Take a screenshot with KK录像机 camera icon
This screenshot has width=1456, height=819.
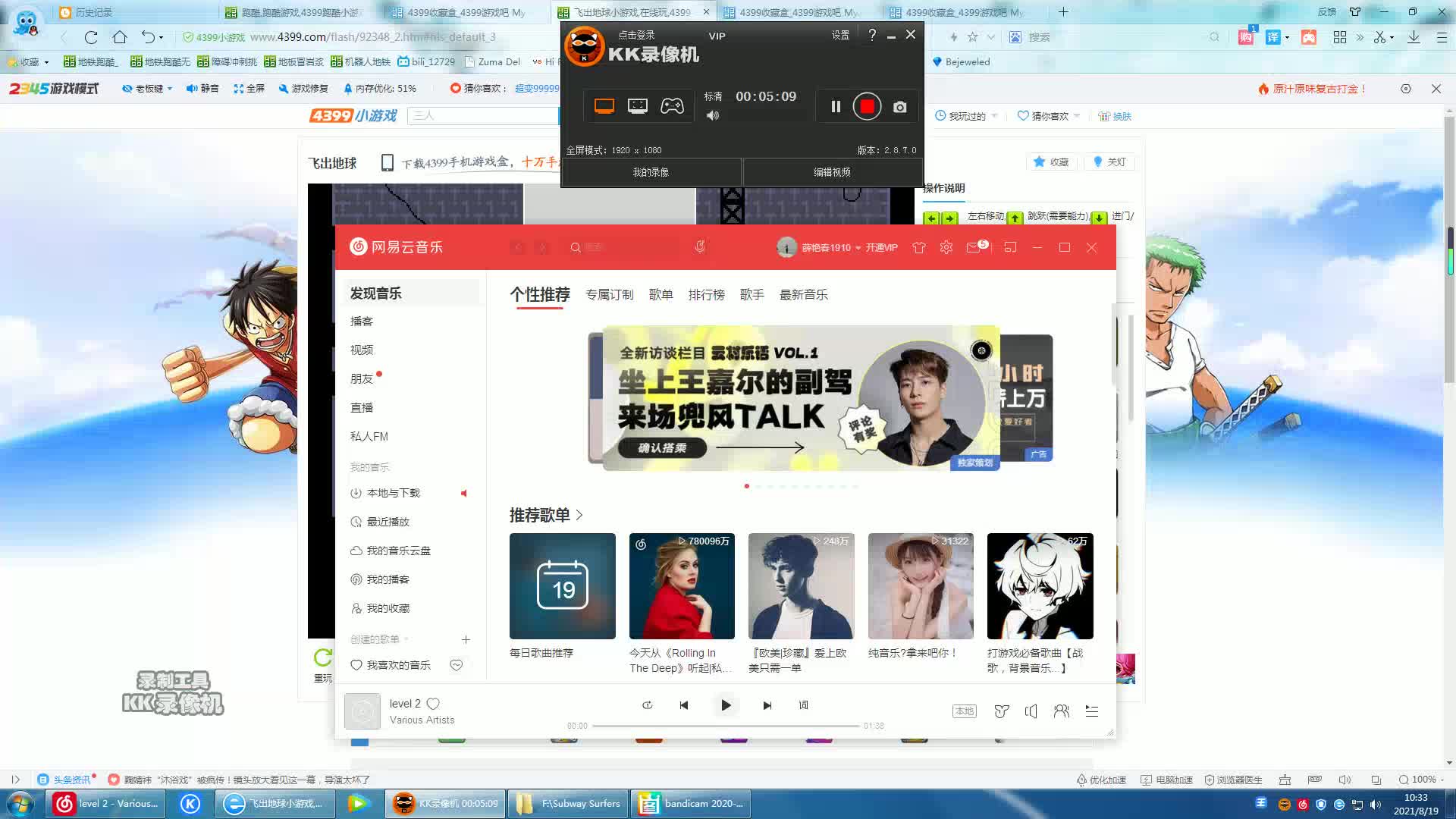point(899,107)
